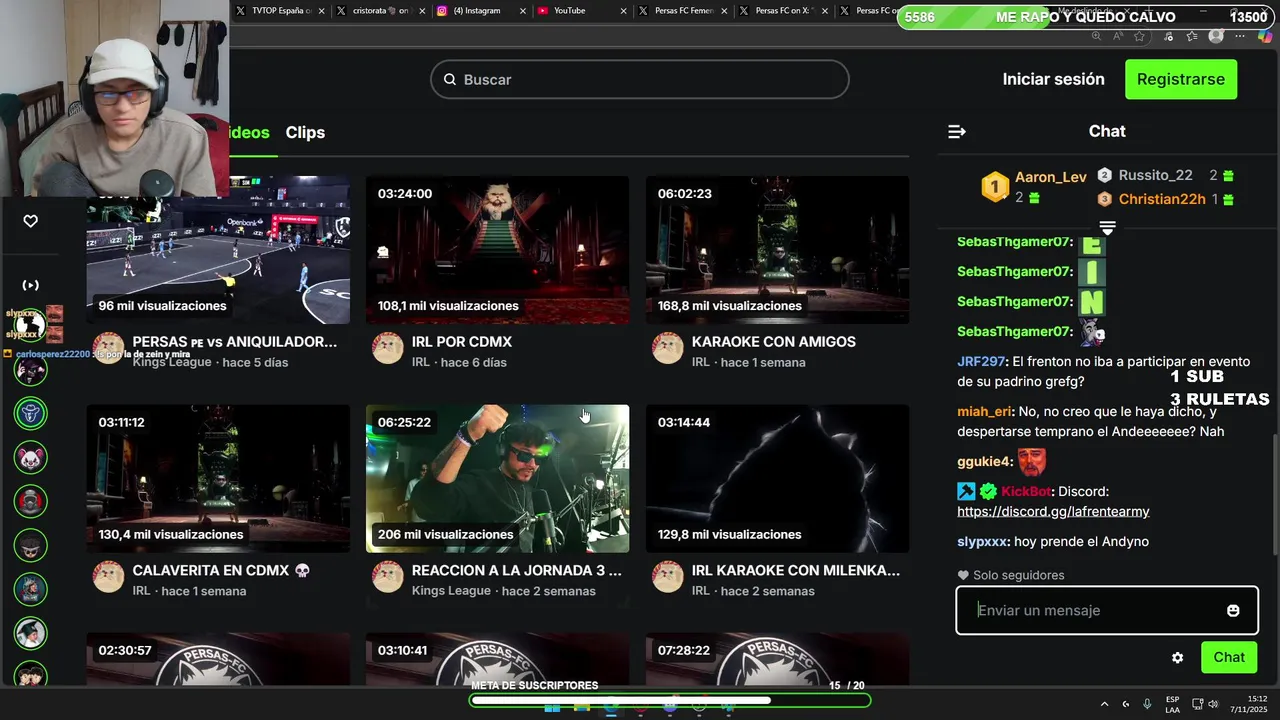
Task: Open the live channels broadcast icon in the sidebar
Action: pos(31,285)
